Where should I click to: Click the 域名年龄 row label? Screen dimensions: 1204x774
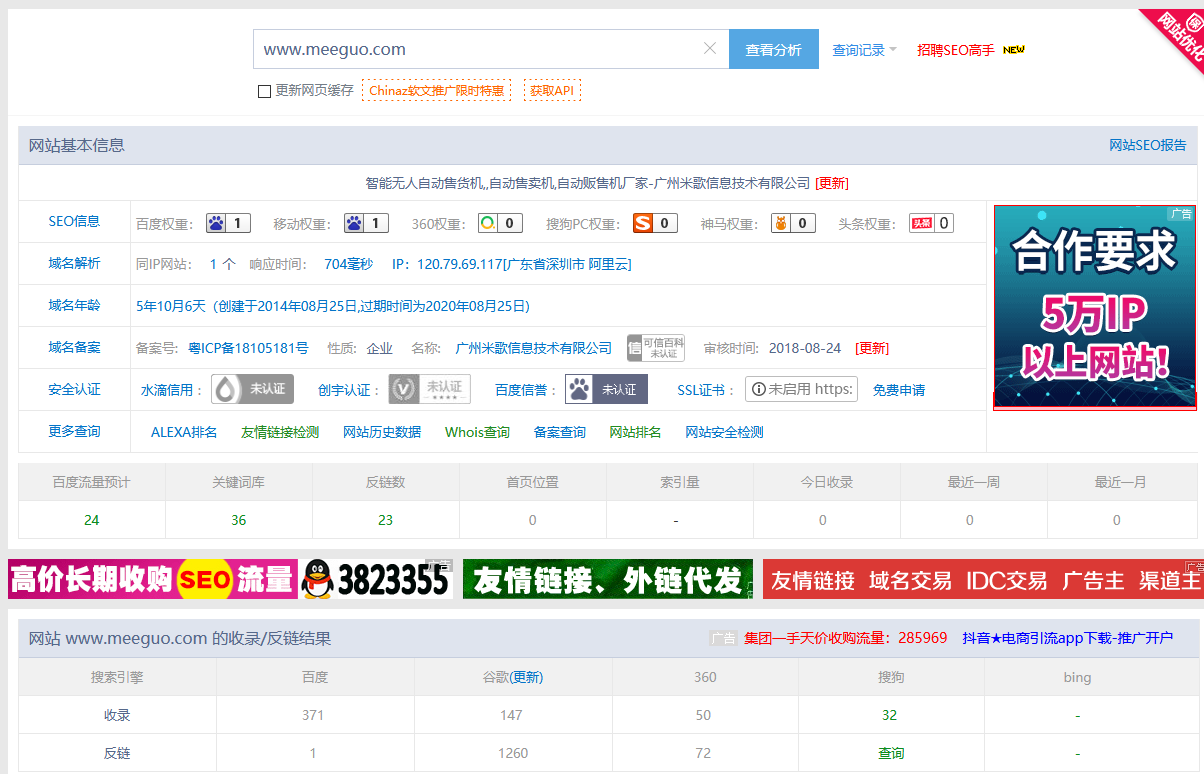pos(75,305)
